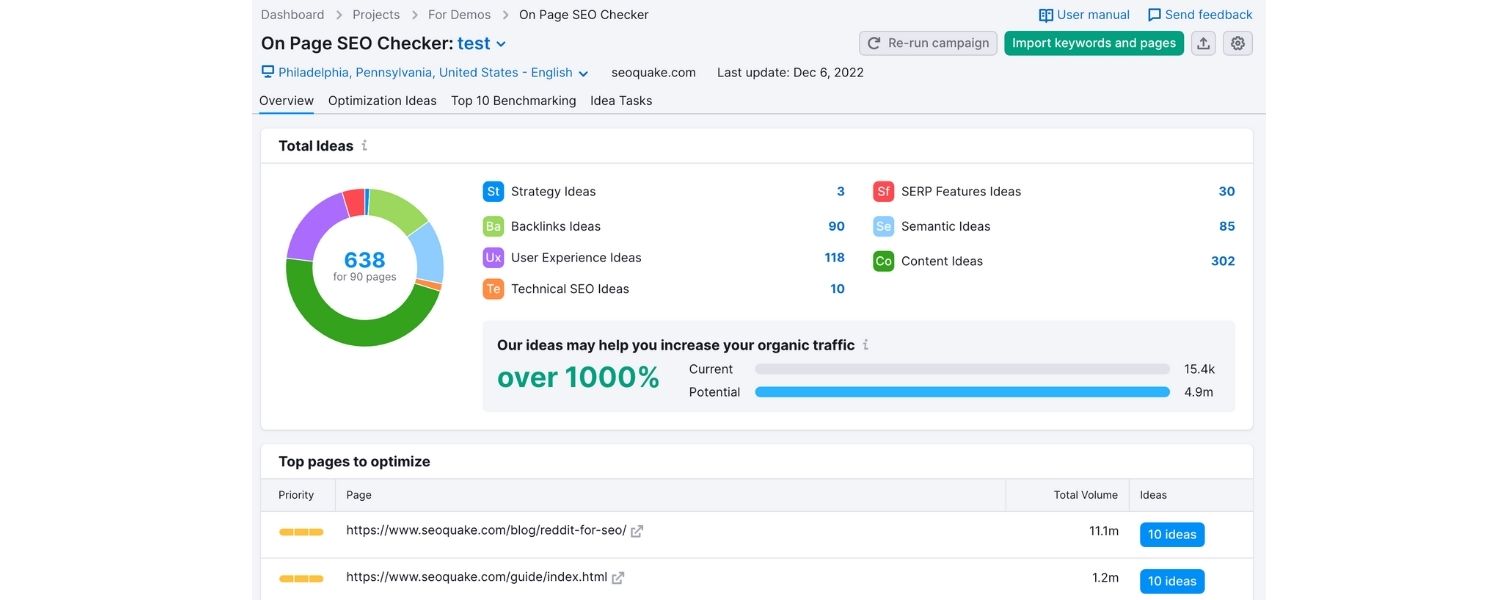1500x600 pixels.
Task: Open the campaign settings gear icon
Action: tap(1238, 43)
